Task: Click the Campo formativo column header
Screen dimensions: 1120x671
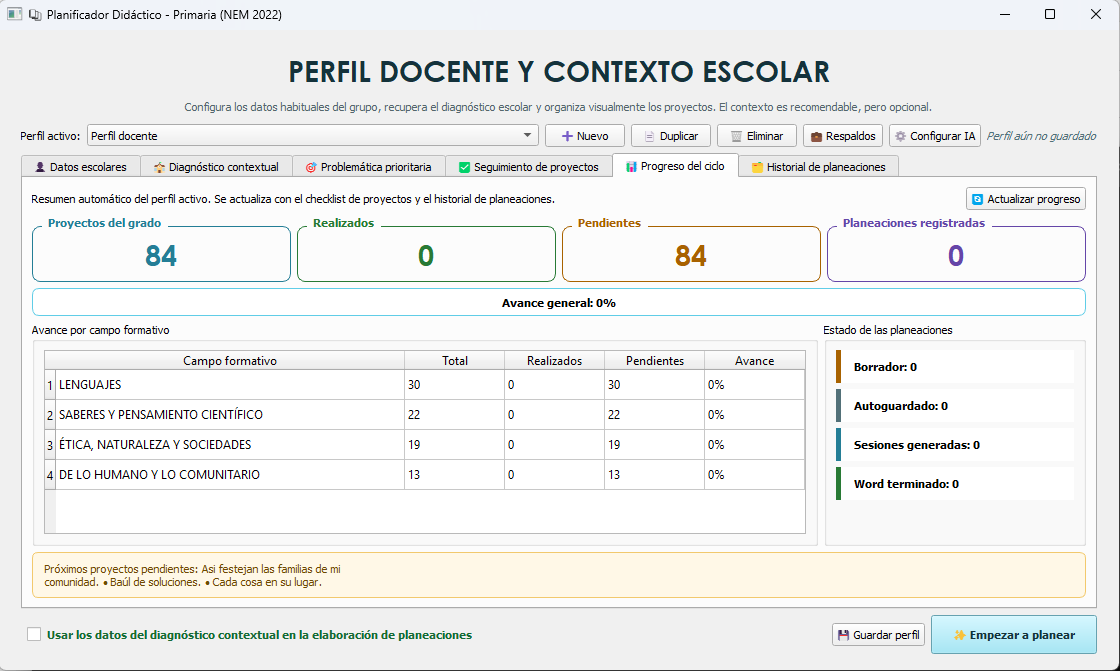Action: [230, 360]
